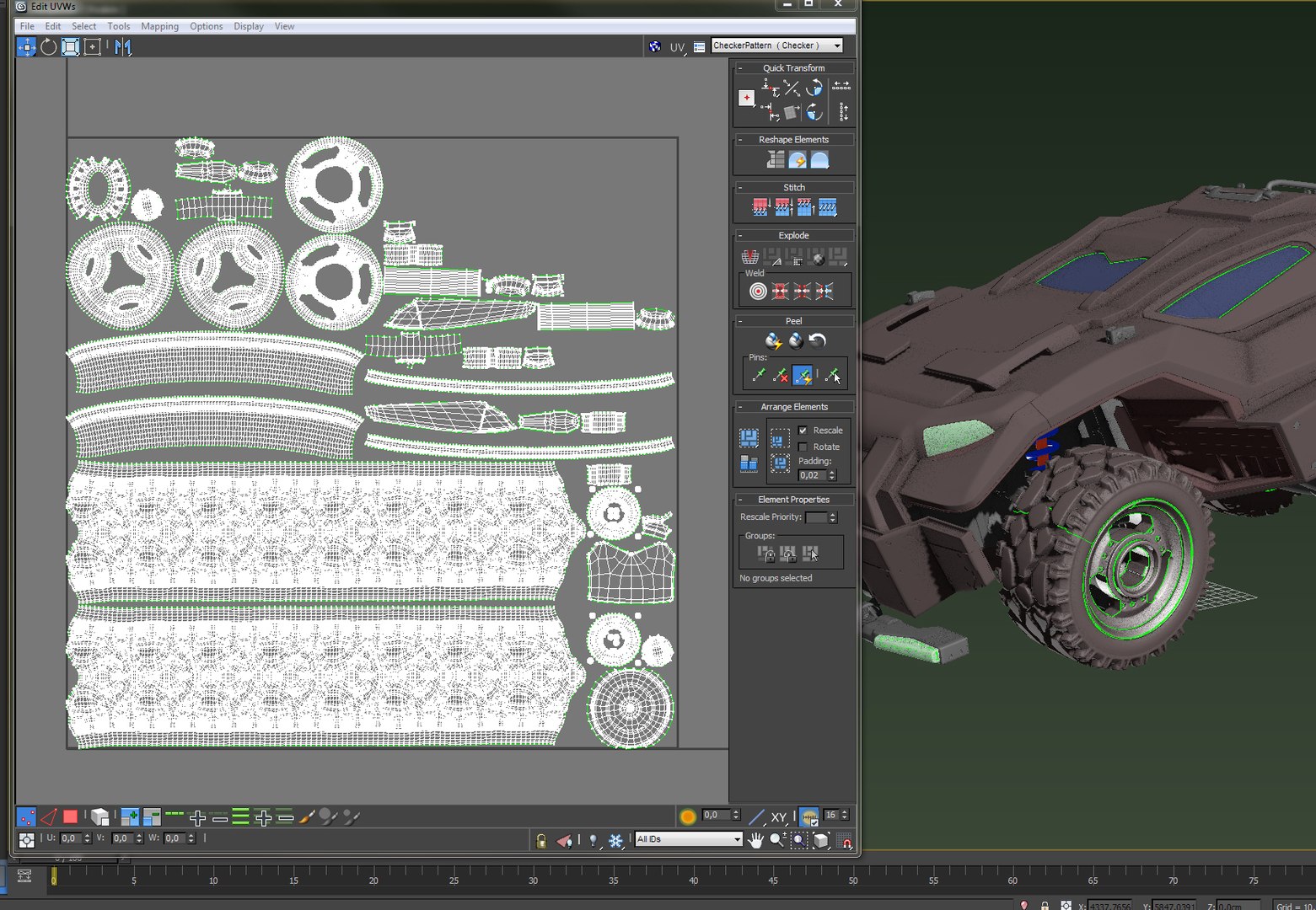Click the first Stitch to target icon

[760, 207]
